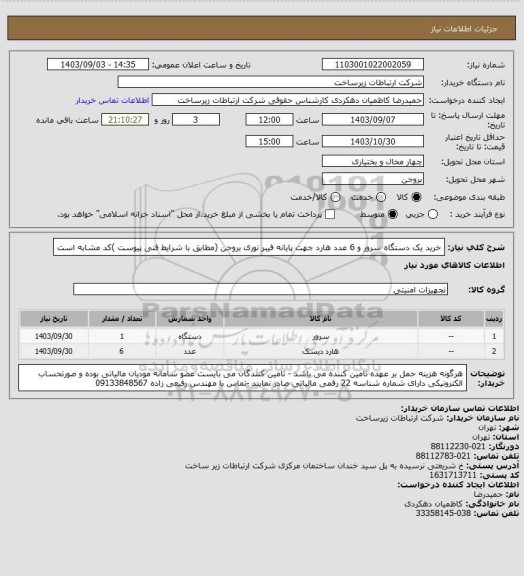Click delivery city field بروجن
The image size is (524, 576).
tap(373, 179)
